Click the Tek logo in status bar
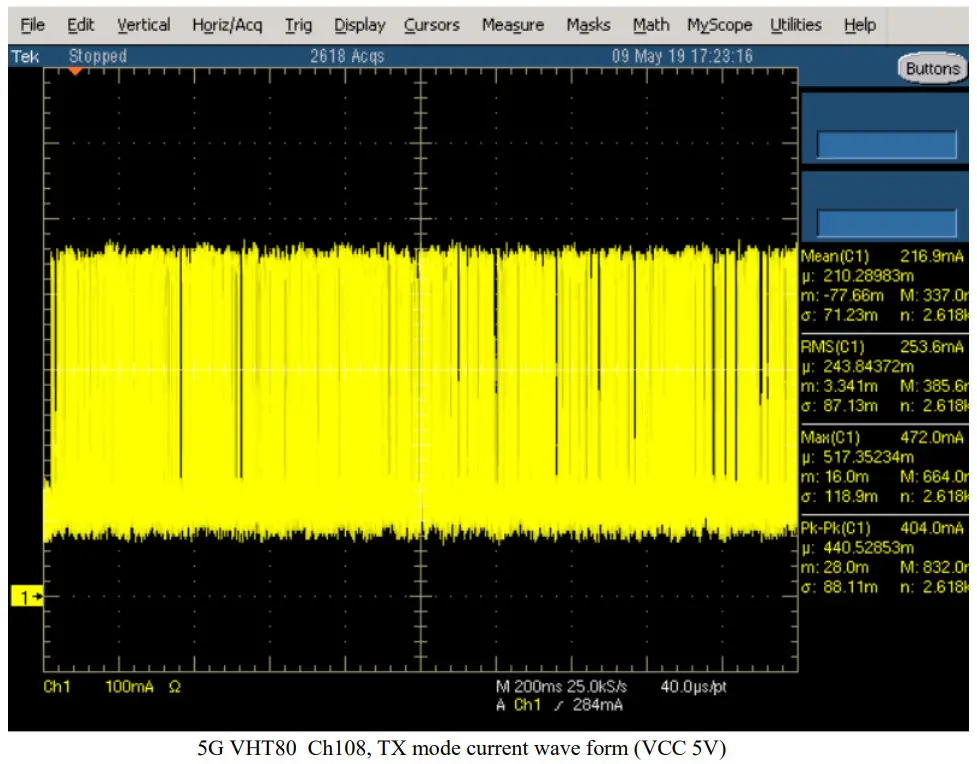Viewport: 977px width, 764px height. 25,57
